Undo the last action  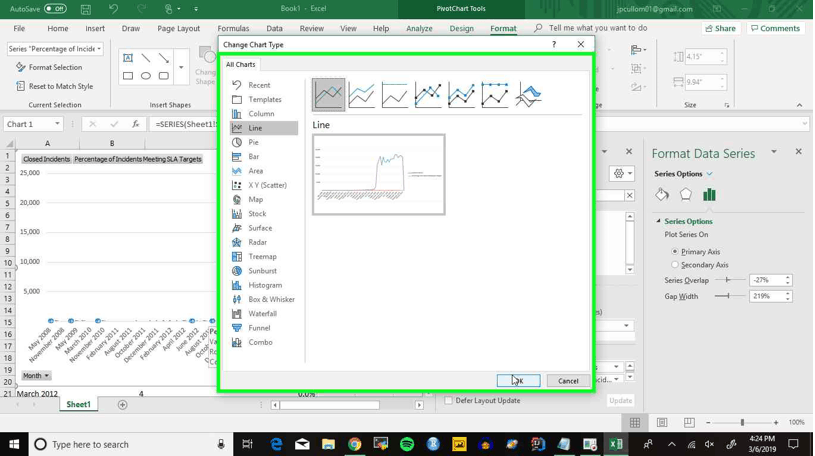113,9
